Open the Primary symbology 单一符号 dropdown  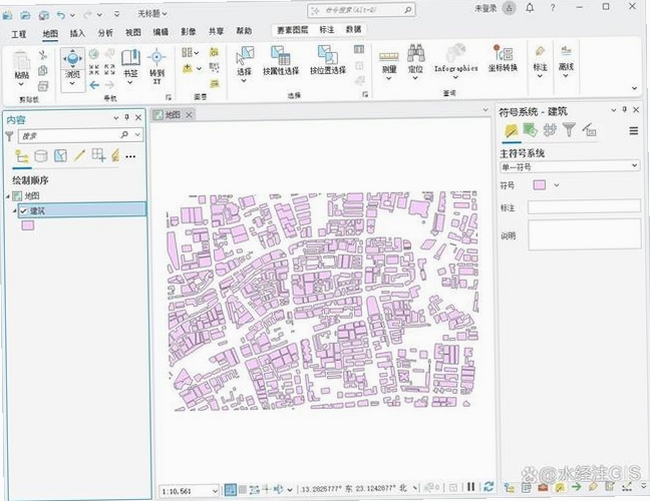click(x=570, y=167)
